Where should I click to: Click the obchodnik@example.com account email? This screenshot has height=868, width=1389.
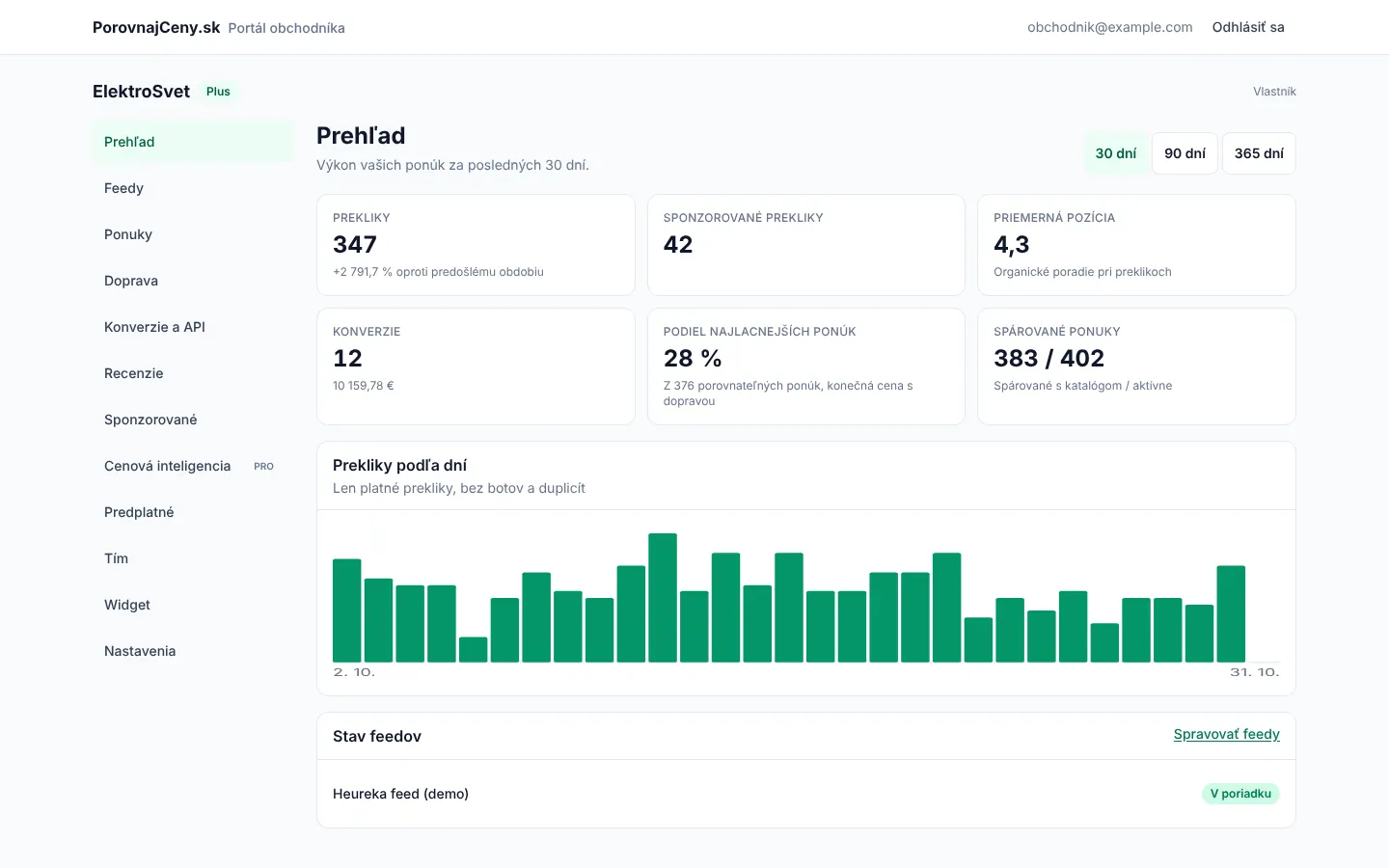click(x=1110, y=27)
